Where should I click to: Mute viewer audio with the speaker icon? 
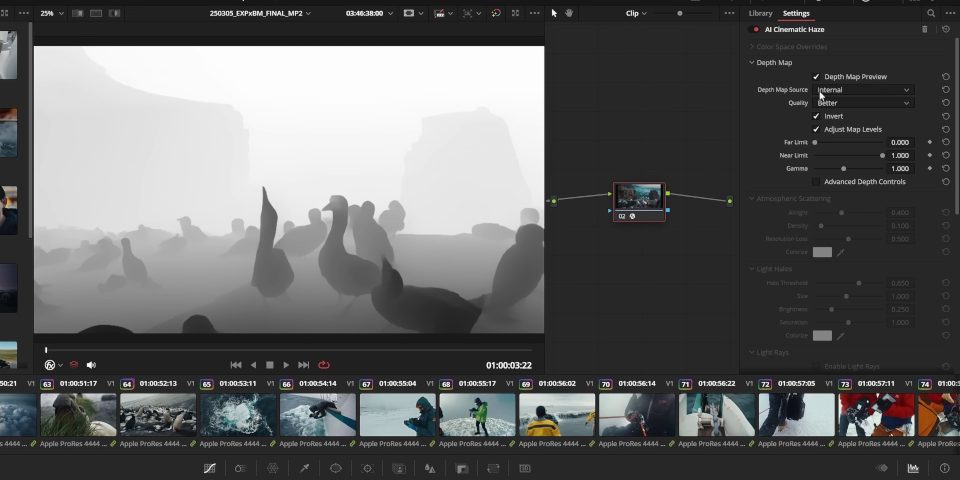tap(91, 365)
